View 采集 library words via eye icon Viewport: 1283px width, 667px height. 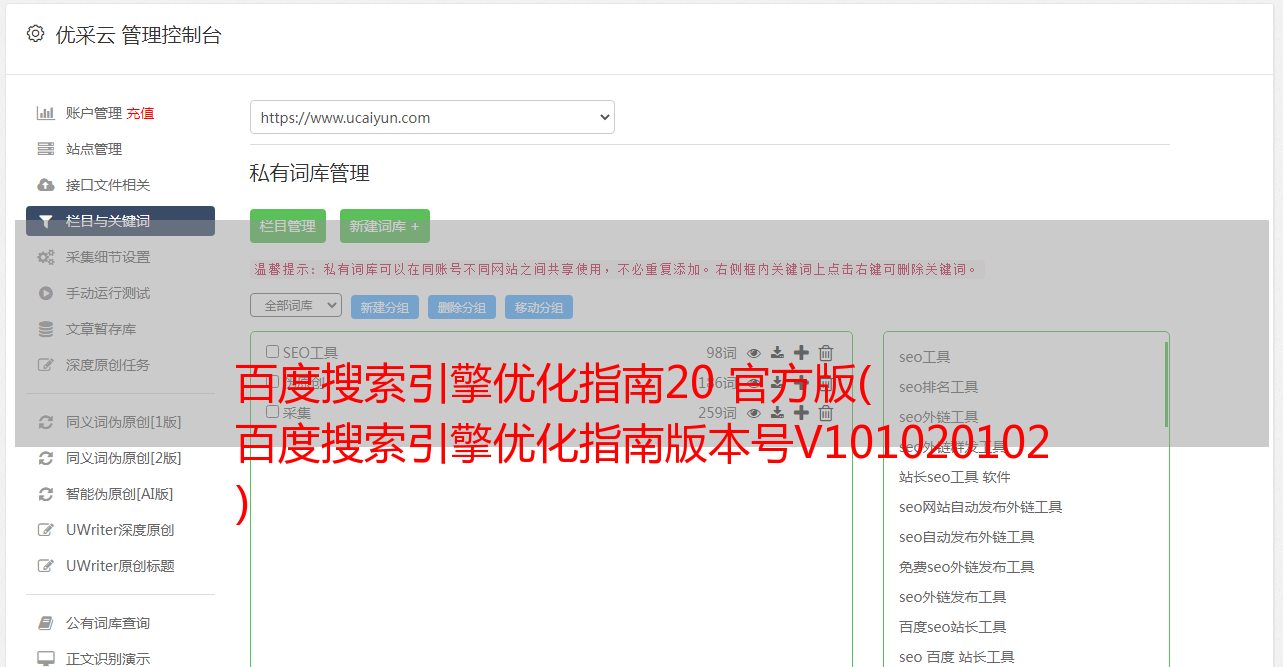(754, 412)
